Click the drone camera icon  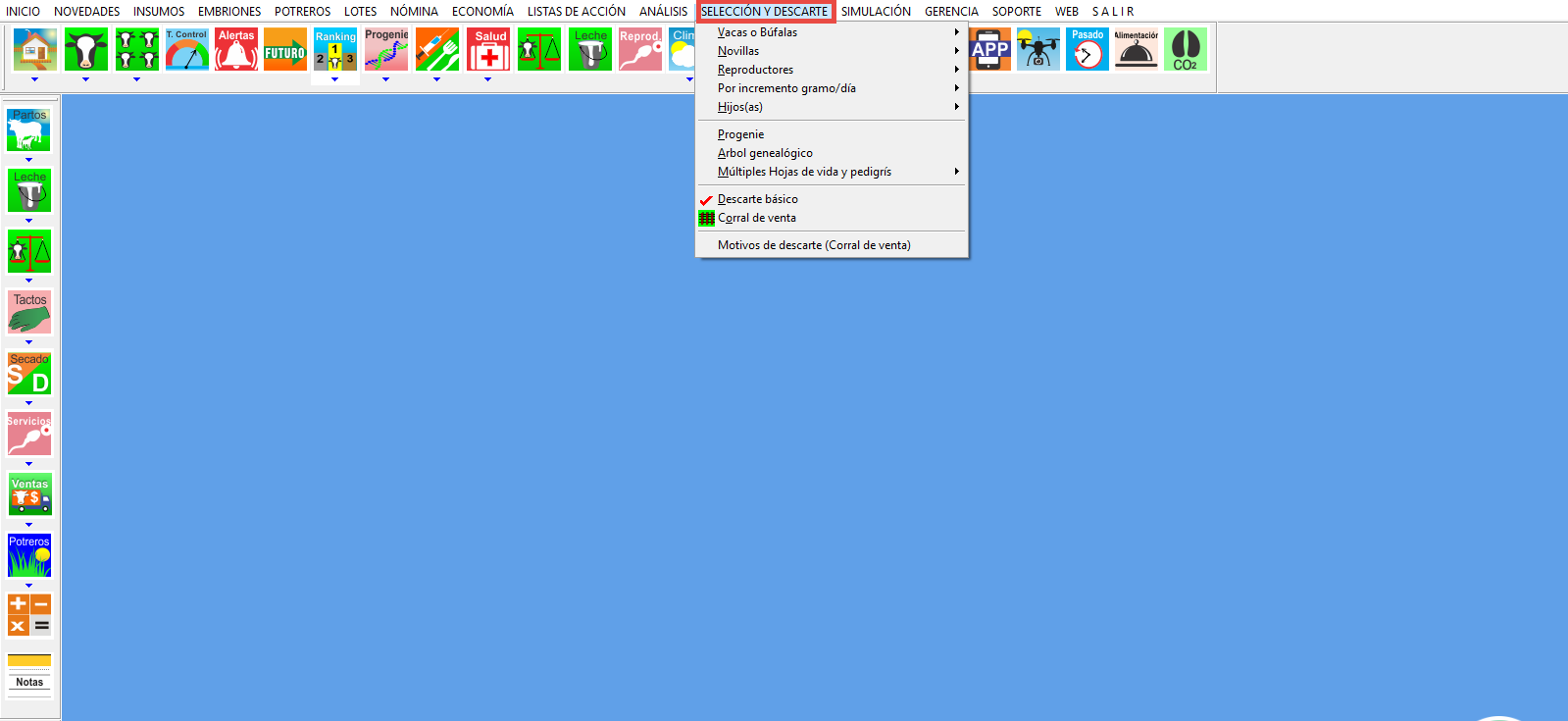(x=1038, y=49)
